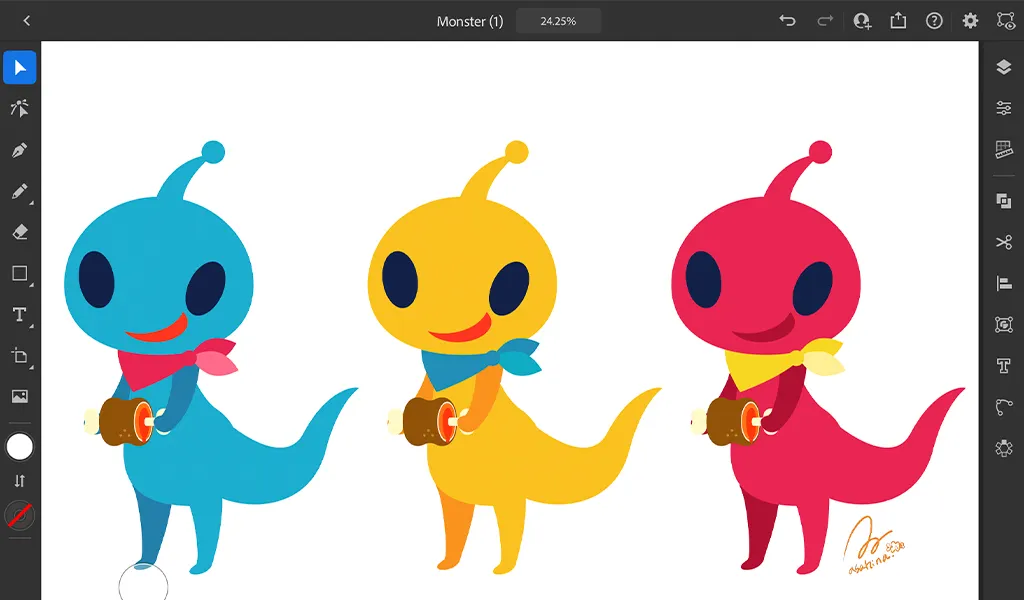This screenshot has width=1024, height=600.
Task: Pick the Eraser tool
Action: pos(20,232)
